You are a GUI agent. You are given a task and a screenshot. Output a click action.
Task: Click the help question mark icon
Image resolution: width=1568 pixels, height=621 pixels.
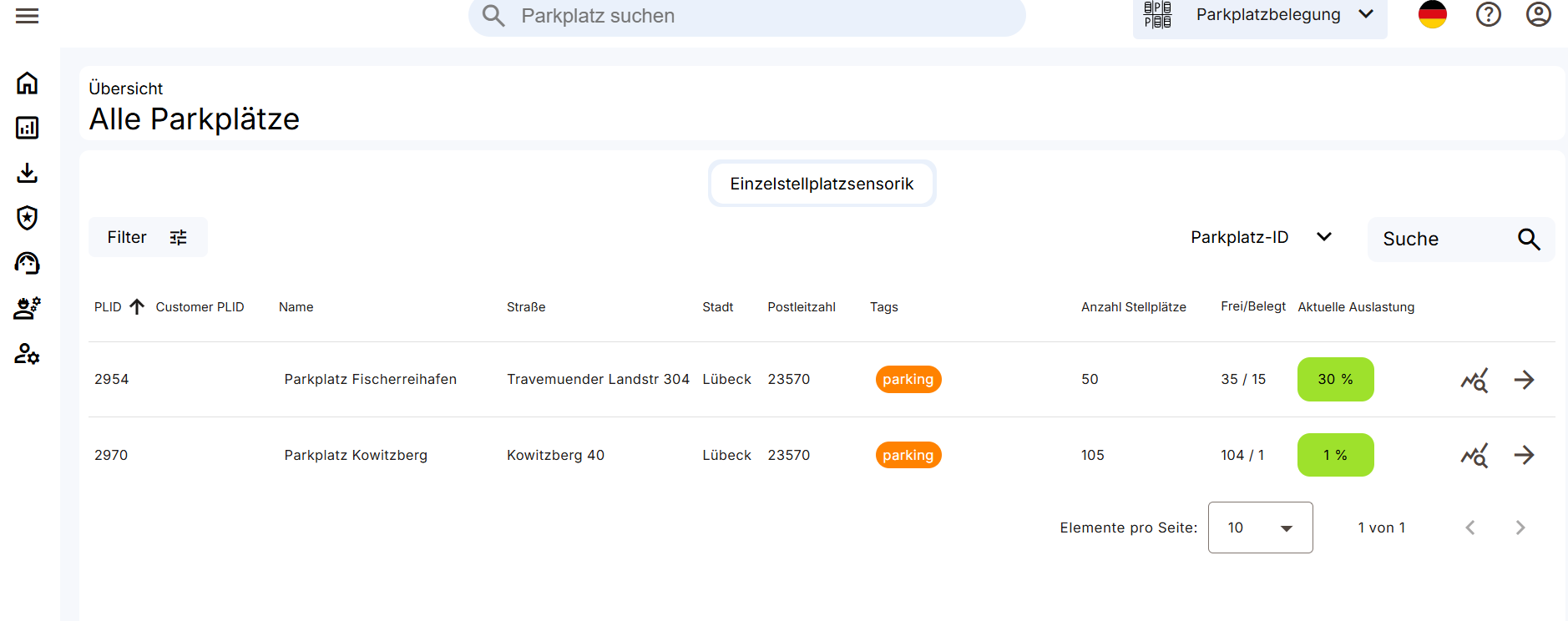pyautogui.click(x=1488, y=15)
